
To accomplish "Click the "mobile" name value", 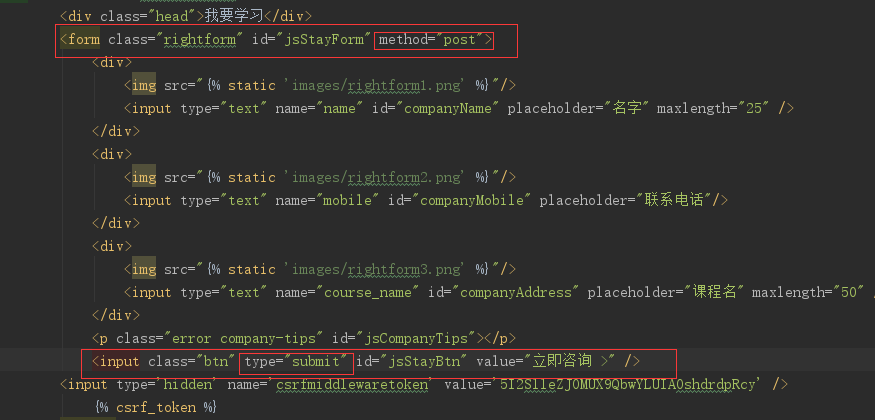I will [348, 200].
